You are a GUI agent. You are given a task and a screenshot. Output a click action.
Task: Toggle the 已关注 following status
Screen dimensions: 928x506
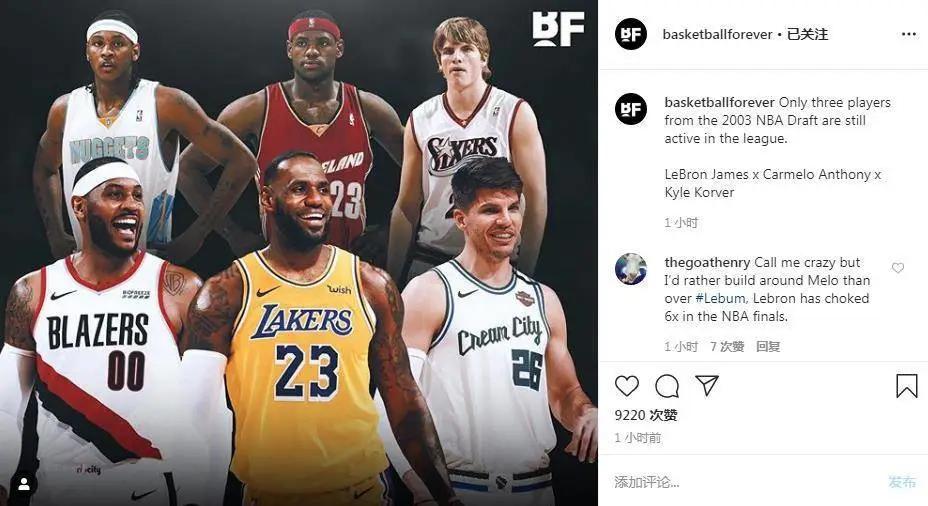(x=807, y=34)
